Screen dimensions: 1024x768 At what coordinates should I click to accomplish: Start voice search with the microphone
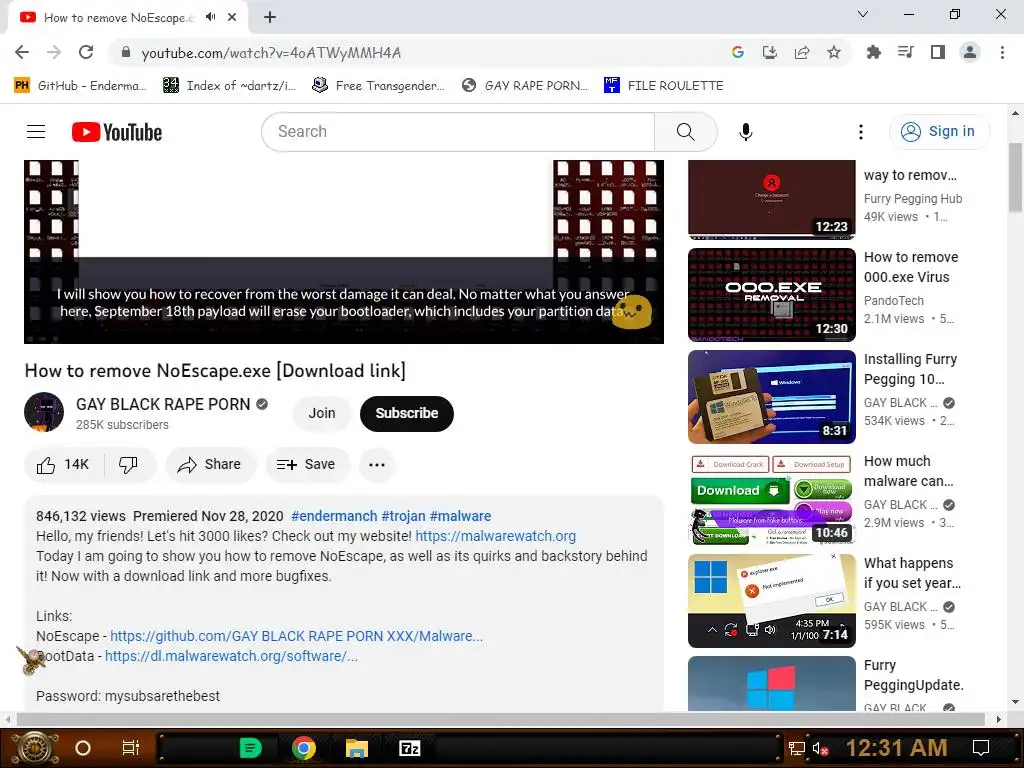click(x=745, y=132)
